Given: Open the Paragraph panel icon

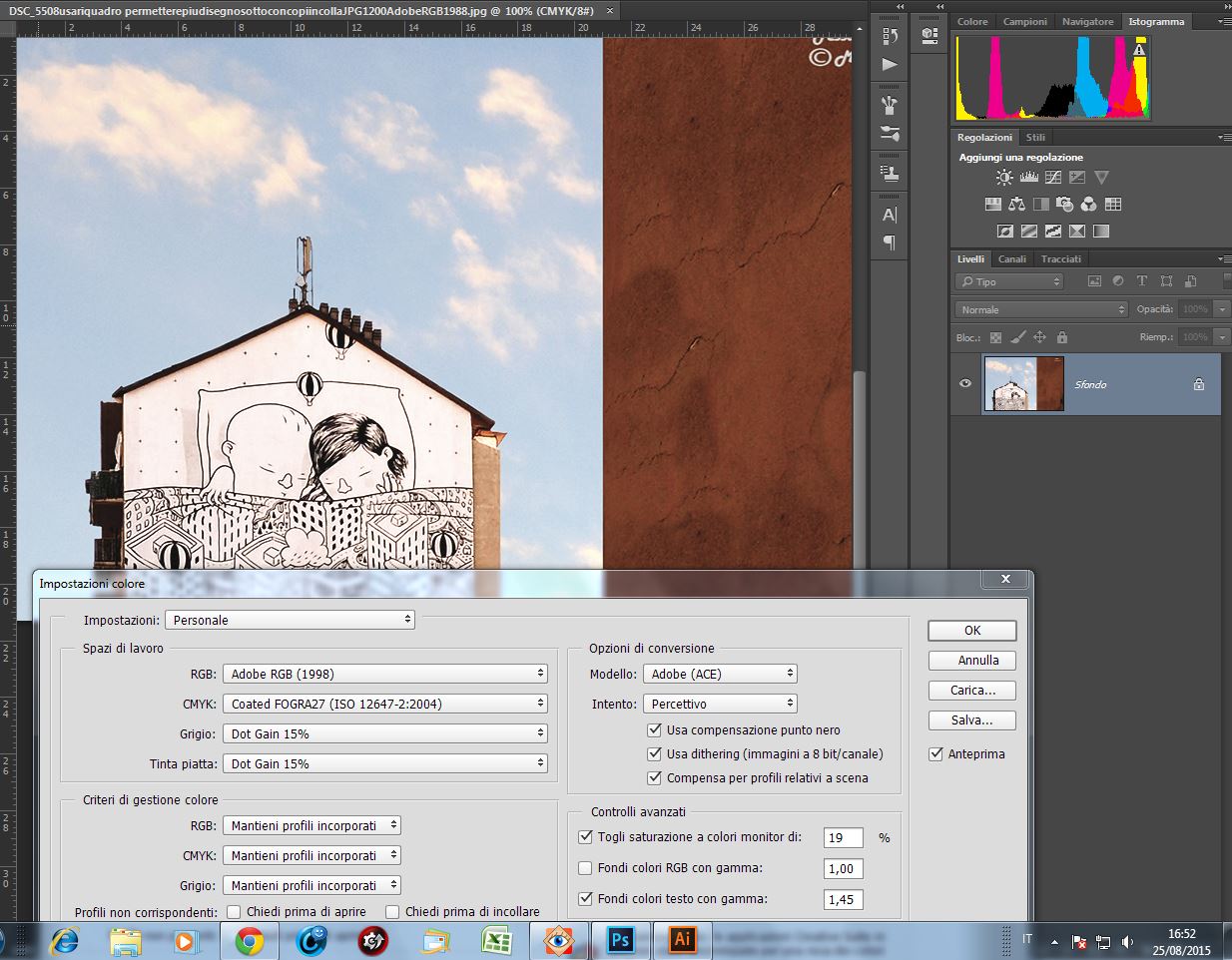Looking at the screenshot, I should (x=890, y=242).
